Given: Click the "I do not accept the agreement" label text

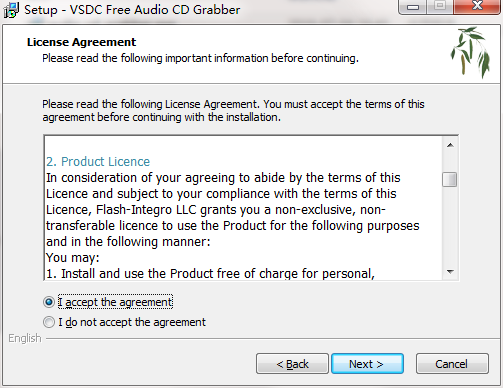Looking at the screenshot, I should point(132,322).
